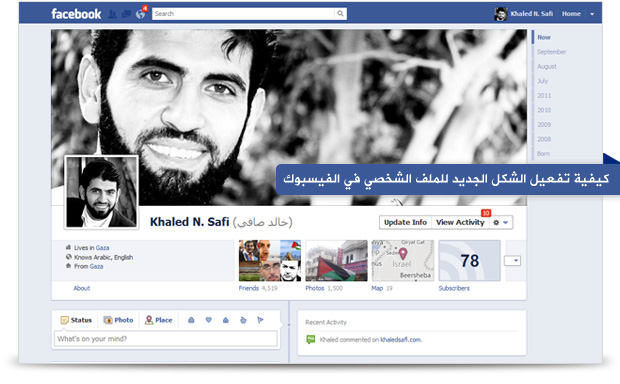This screenshot has width=620, height=384.
Task: Jump to July on the timeline
Action: [542, 81]
